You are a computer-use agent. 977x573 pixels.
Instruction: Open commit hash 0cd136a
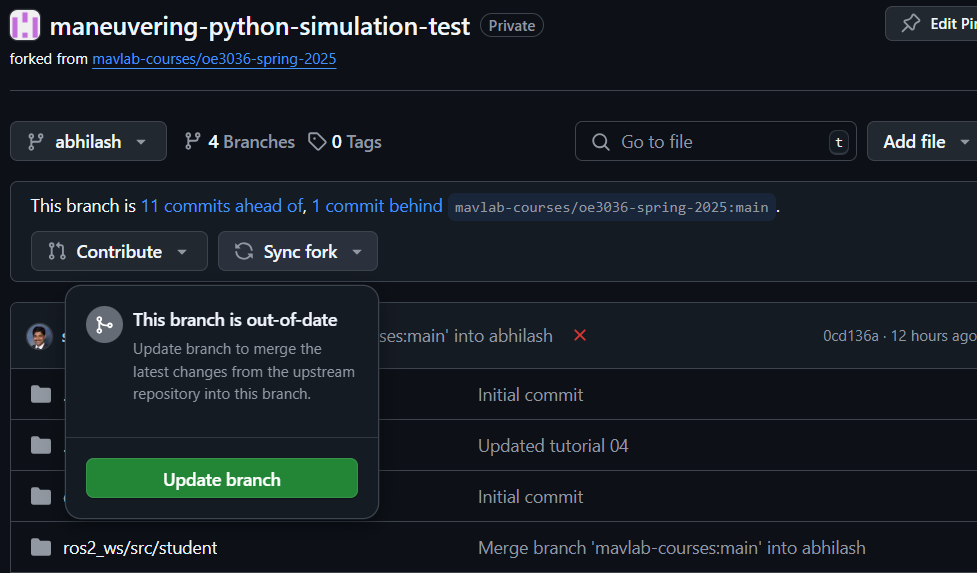click(850, 336)
